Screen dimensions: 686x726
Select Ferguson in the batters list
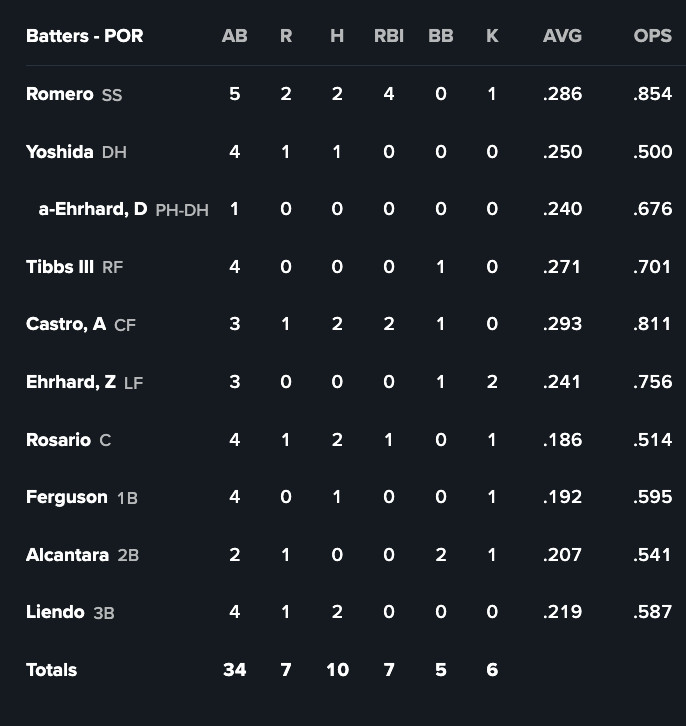(67, 497)
